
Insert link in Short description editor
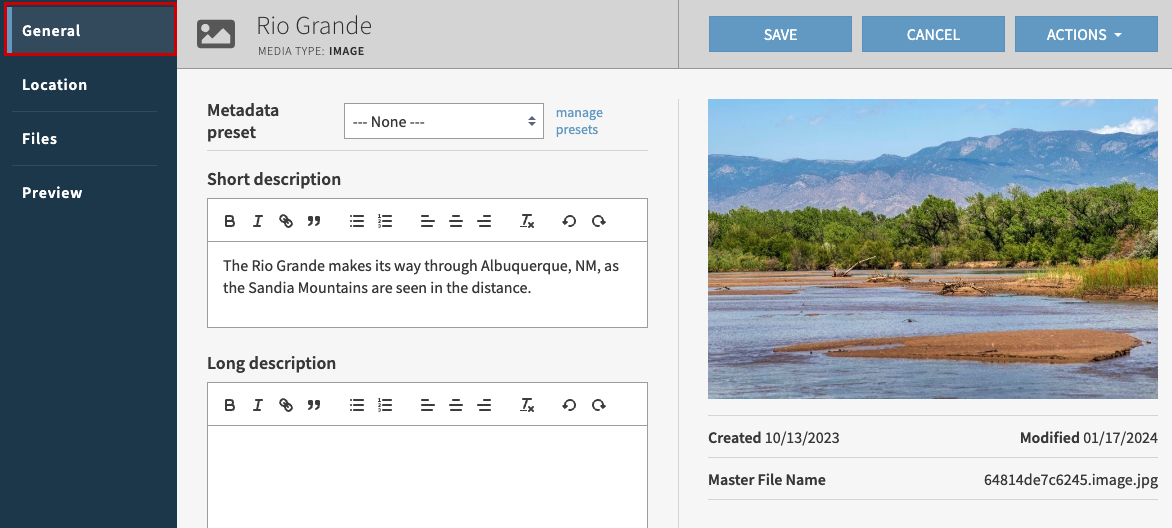286,221
